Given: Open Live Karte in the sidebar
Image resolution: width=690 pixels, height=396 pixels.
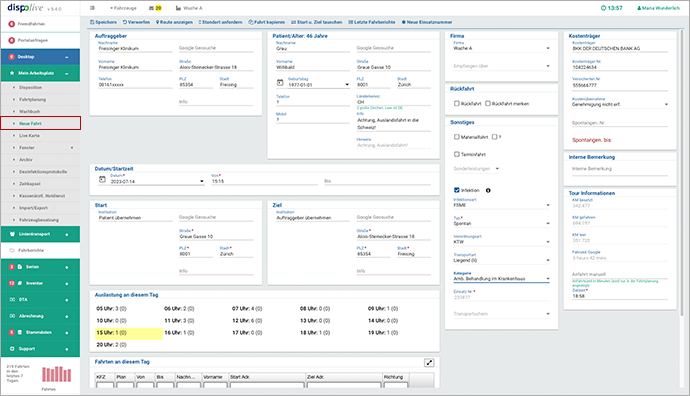Looking at the screenshot, I should tap(29, 136).
